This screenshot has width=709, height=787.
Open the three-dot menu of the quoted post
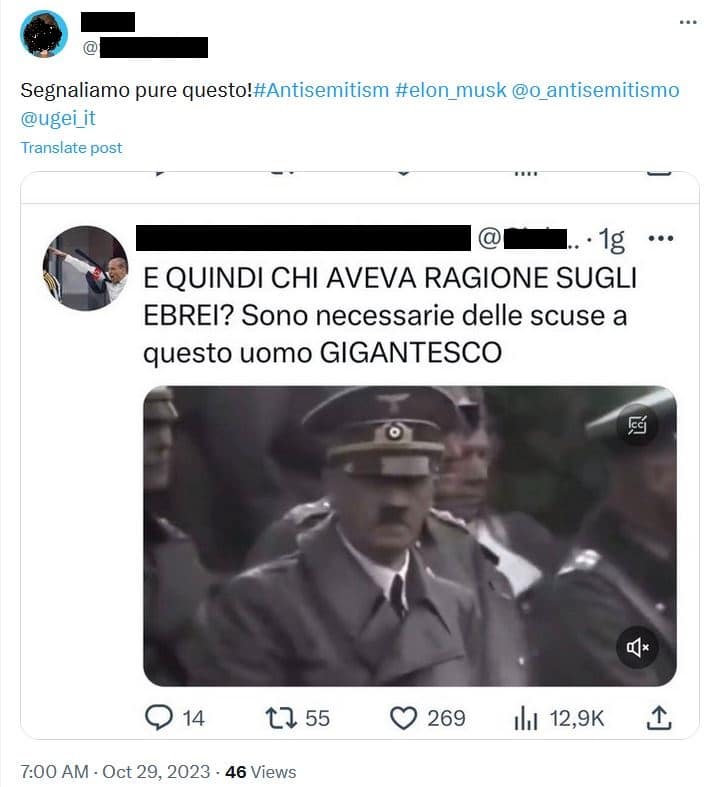661,238
